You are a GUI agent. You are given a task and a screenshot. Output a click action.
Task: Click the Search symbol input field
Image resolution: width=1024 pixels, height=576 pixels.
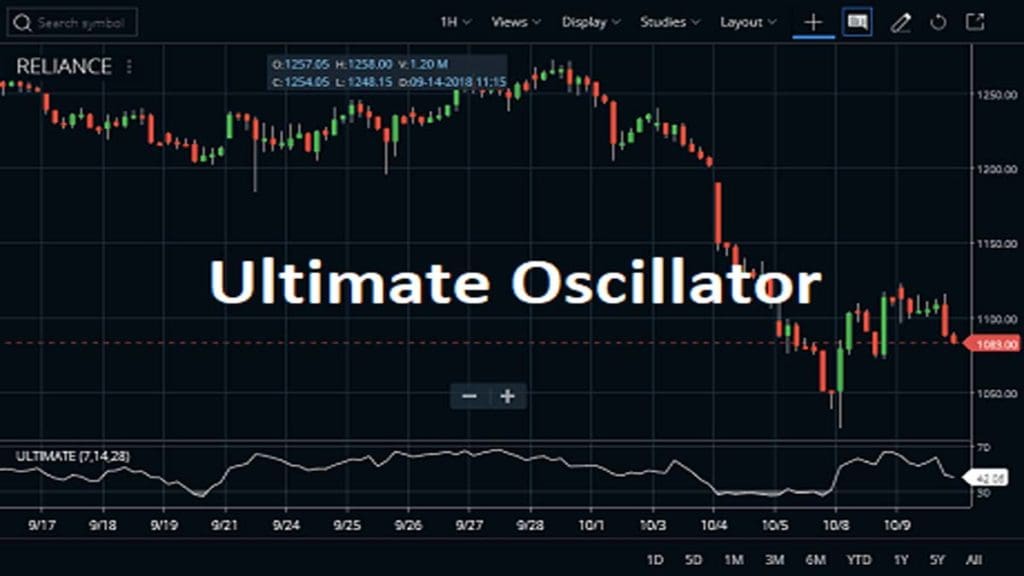point(72,22)
